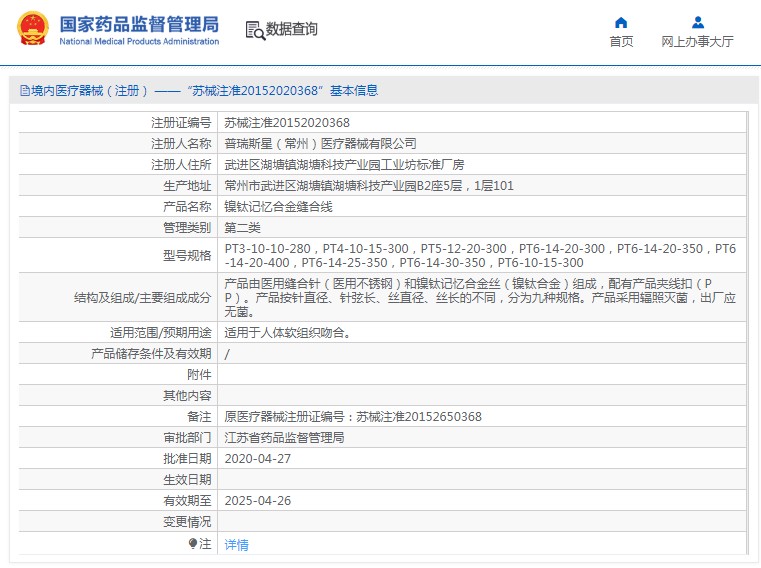Click the 备注 label
The image size is (761, 568).
199,417
